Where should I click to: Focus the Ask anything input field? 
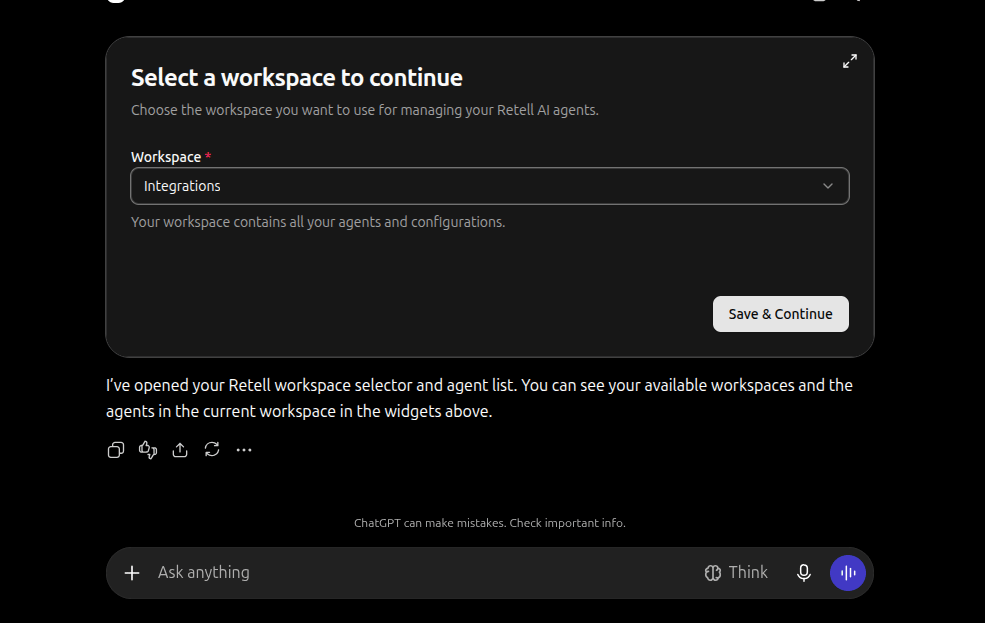click(421, 573)
